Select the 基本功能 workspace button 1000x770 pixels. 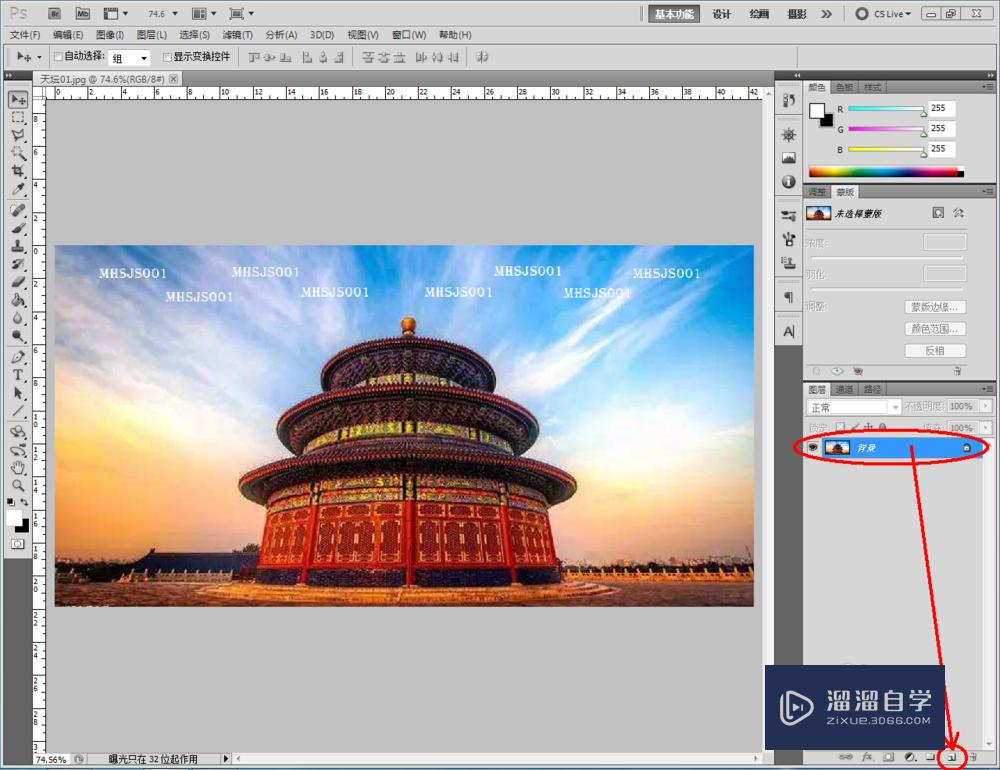point(674,13)
